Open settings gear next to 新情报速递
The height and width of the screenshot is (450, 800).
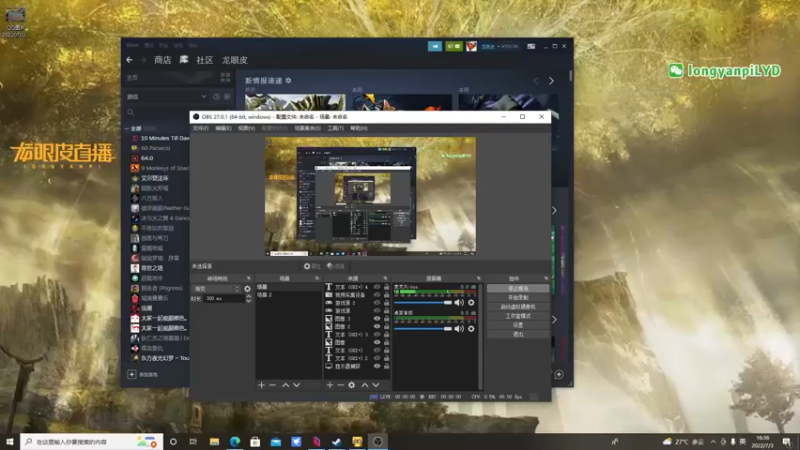288,81
